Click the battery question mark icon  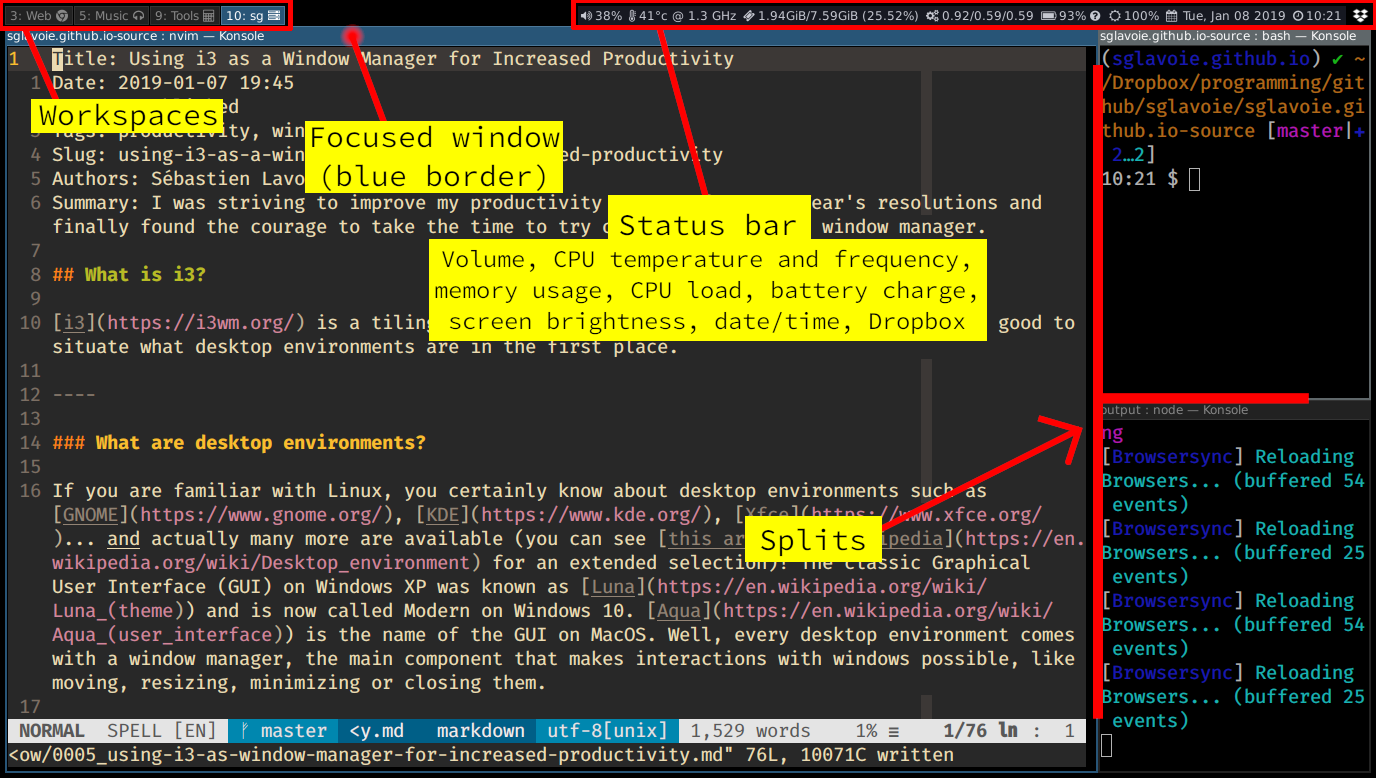point(1095,16)
